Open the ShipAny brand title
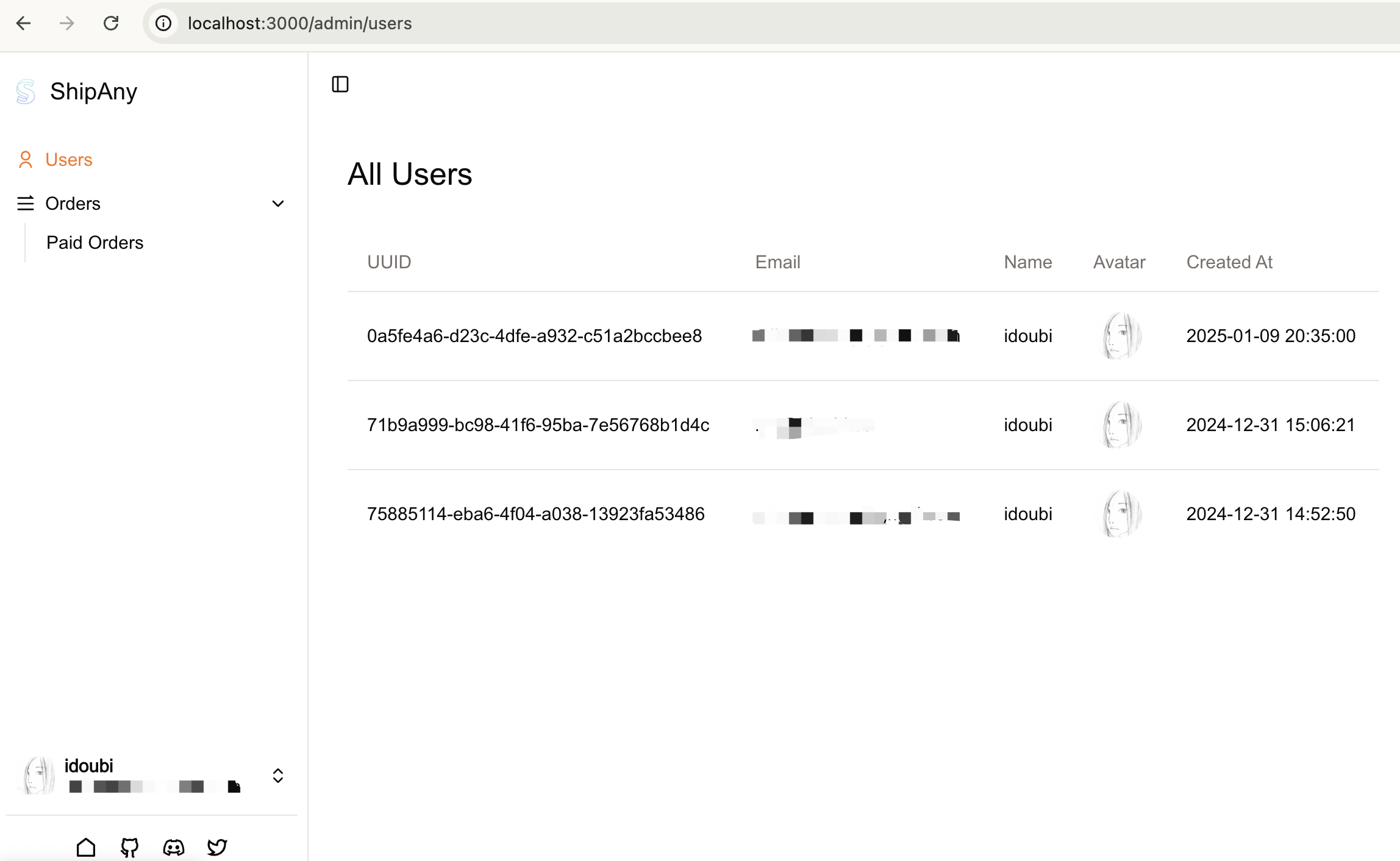Screen dimensions: 1400x861 (x=93, y=91)
